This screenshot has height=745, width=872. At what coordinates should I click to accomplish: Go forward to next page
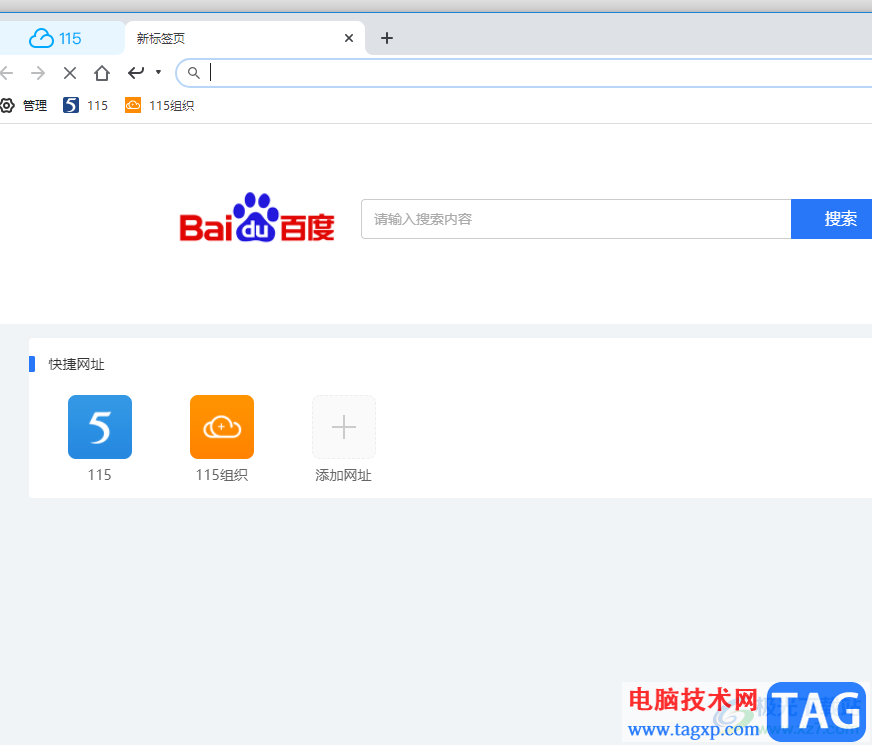click(38, 73)
